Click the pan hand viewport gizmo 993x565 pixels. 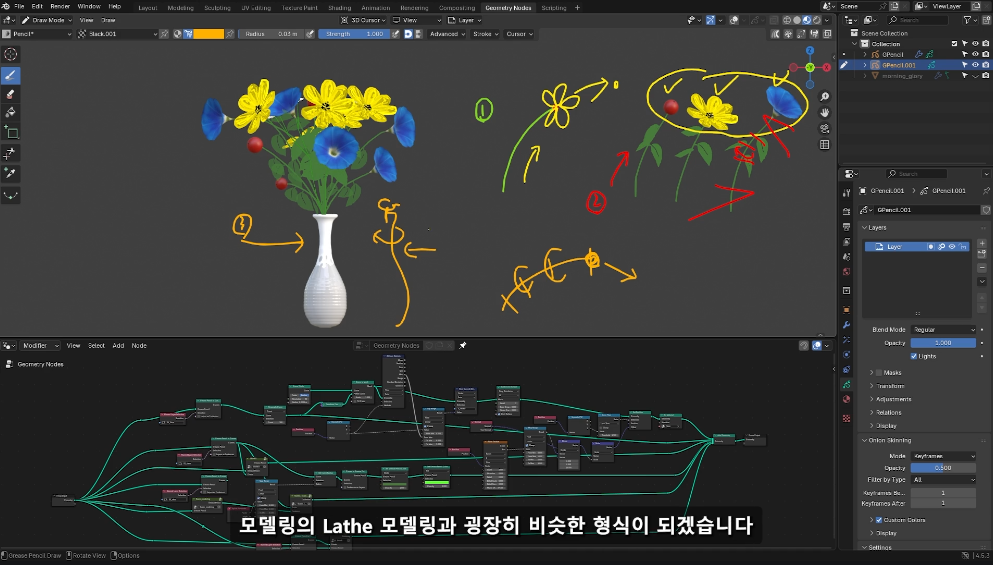click(x=825, y=113)
